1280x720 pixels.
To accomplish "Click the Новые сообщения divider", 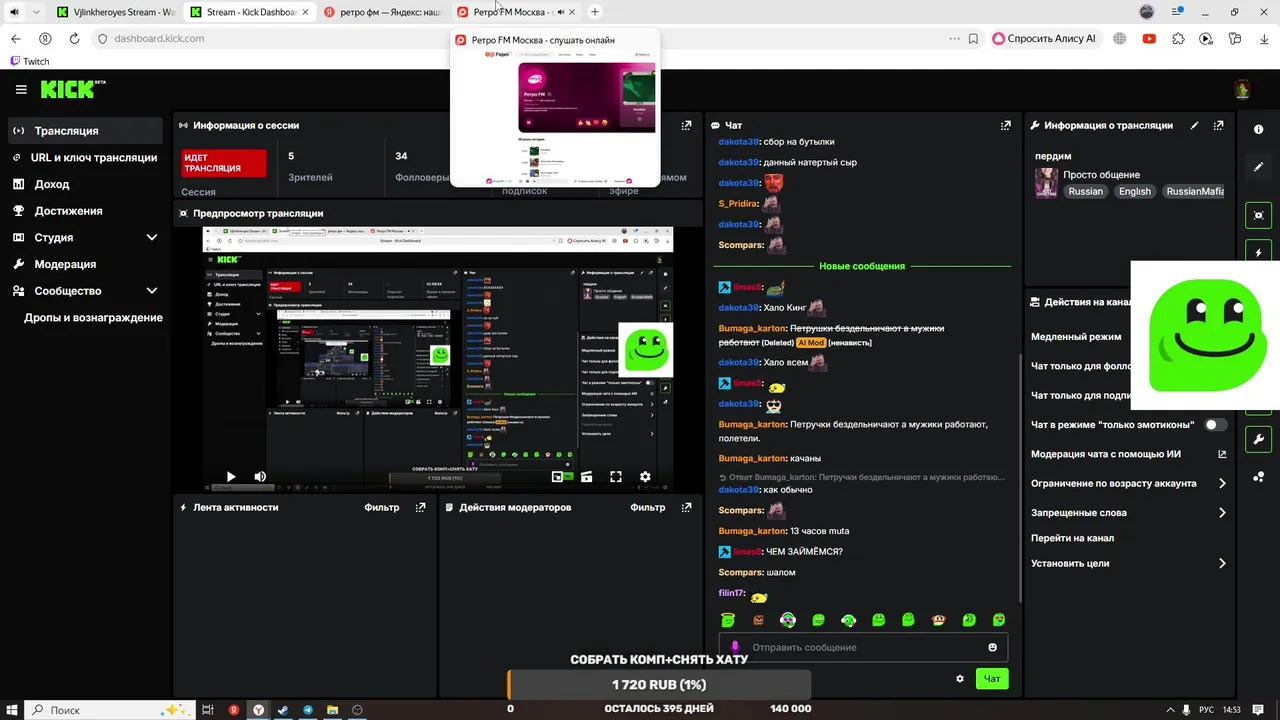I will (x=862, y=266).
